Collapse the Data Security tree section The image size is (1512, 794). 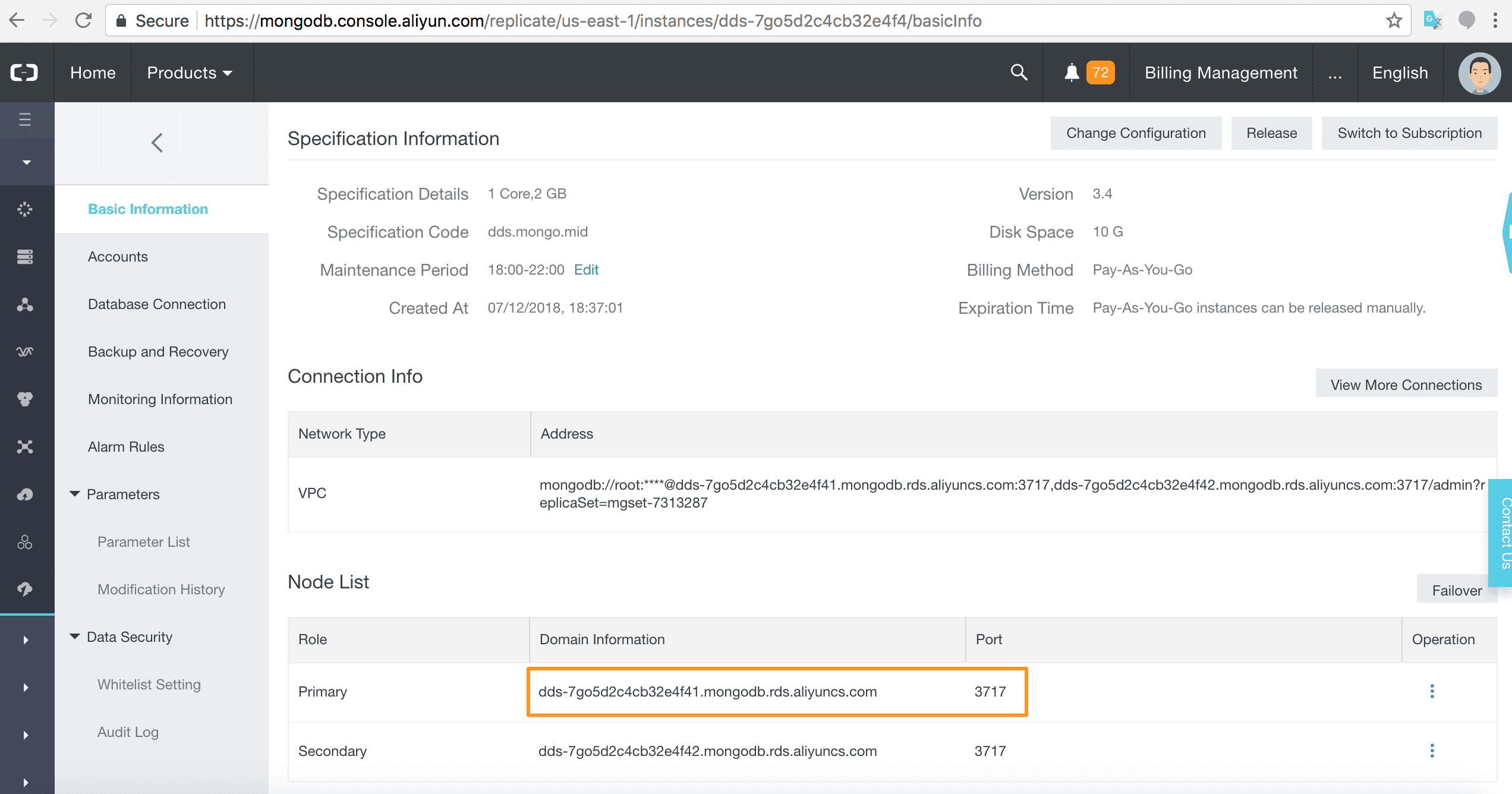(75, 637)
